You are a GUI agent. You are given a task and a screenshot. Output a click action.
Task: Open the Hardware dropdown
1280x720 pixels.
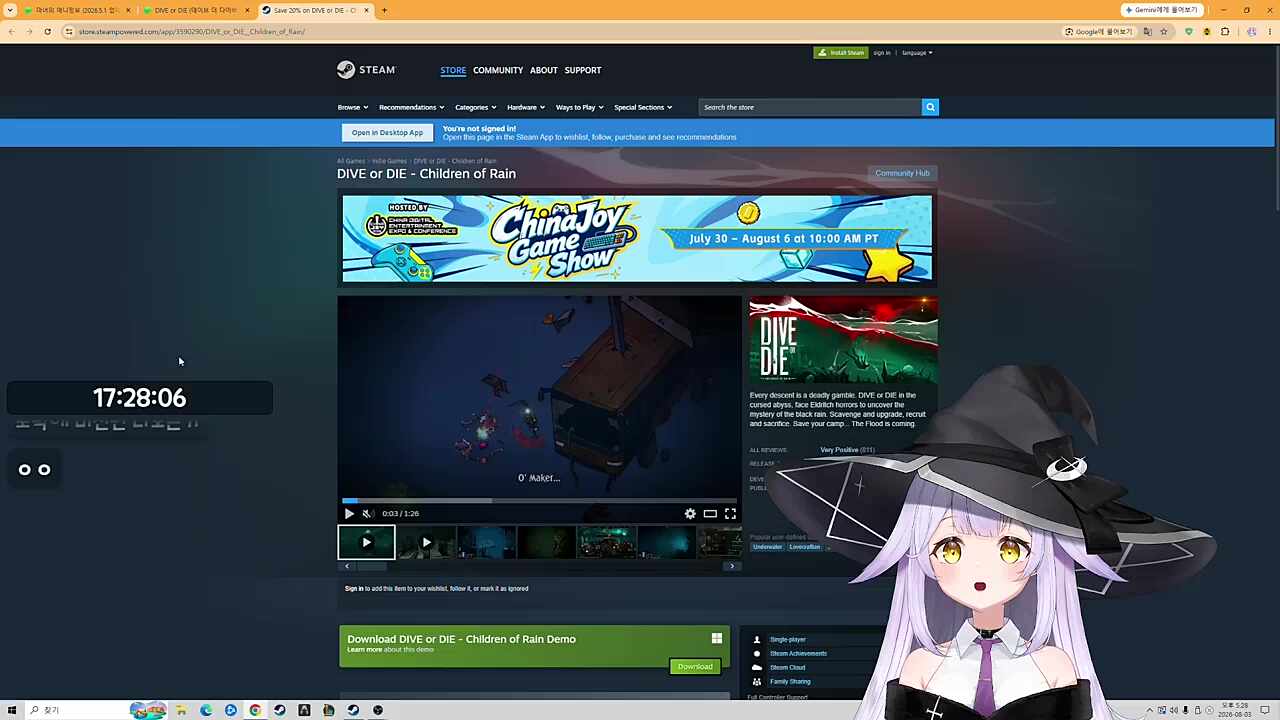[x=526, y=107]
